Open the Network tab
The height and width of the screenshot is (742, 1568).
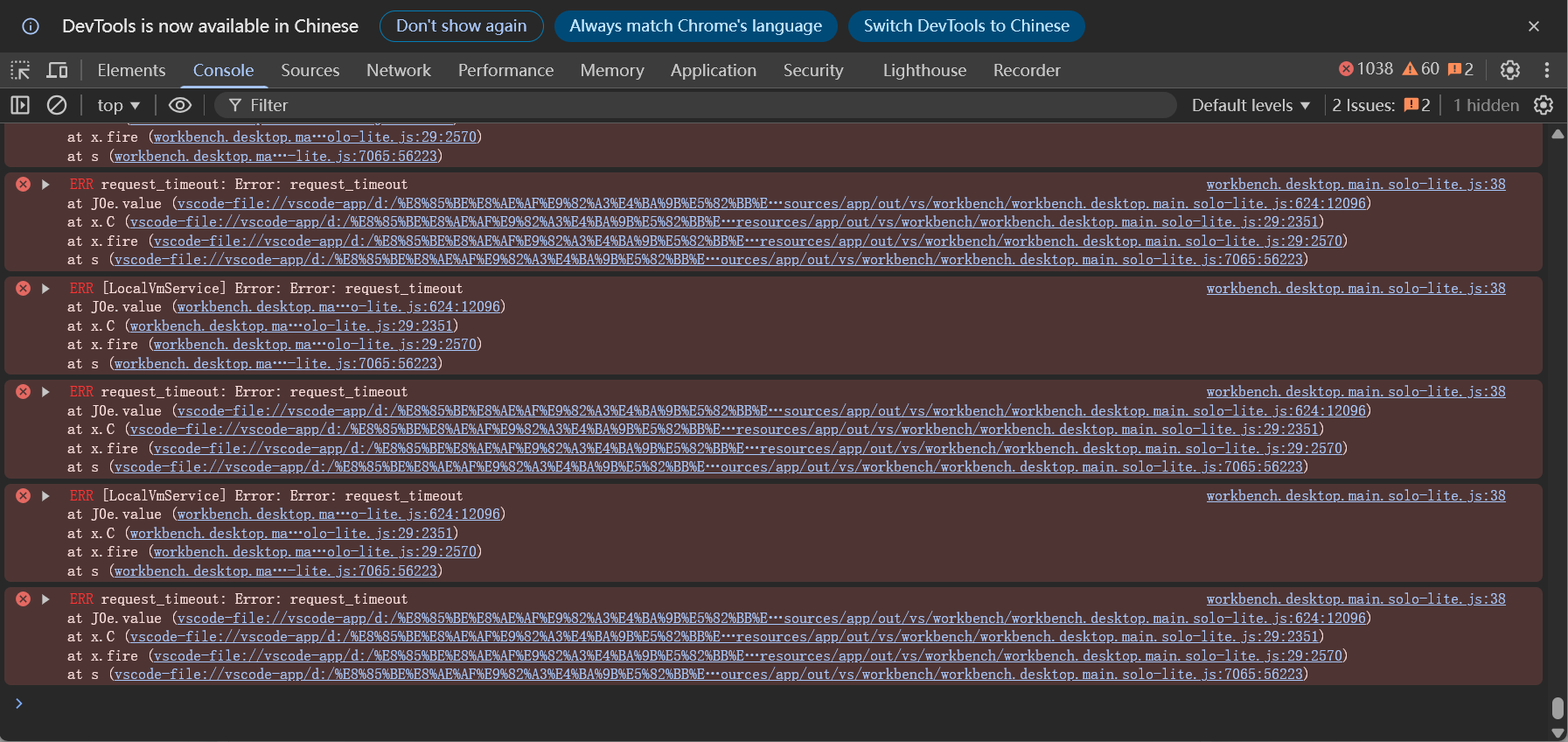click(x=399, y=70)
